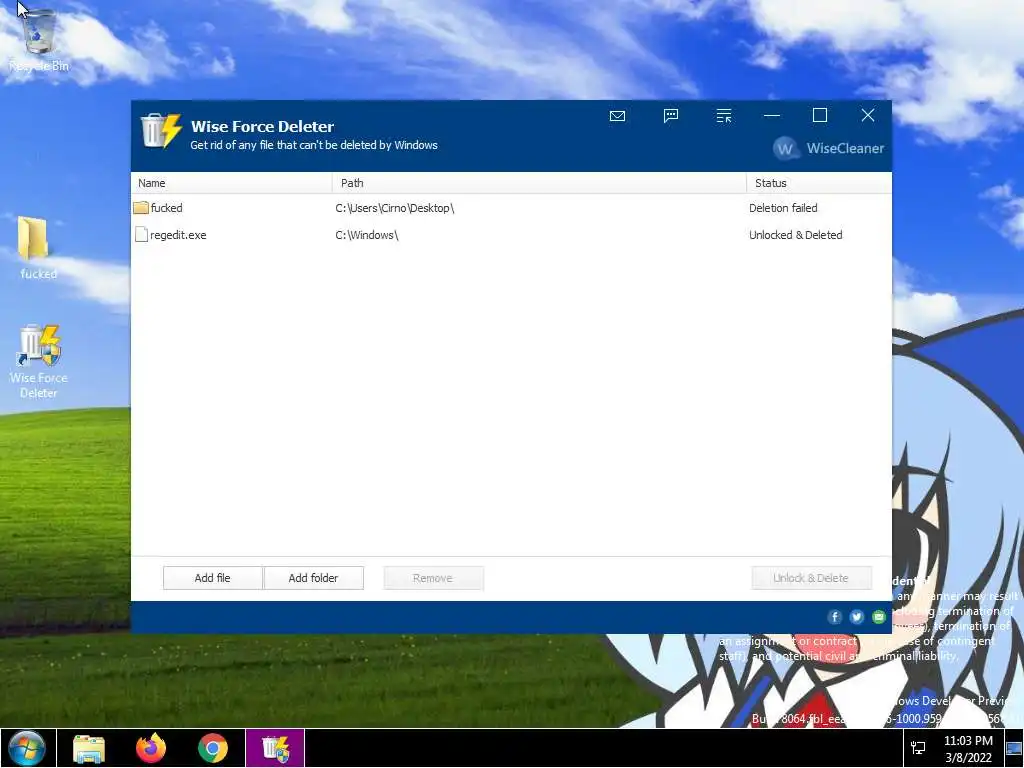Open File Explorer from the taskbar
1024x768 pixels.
pos(89,748)
